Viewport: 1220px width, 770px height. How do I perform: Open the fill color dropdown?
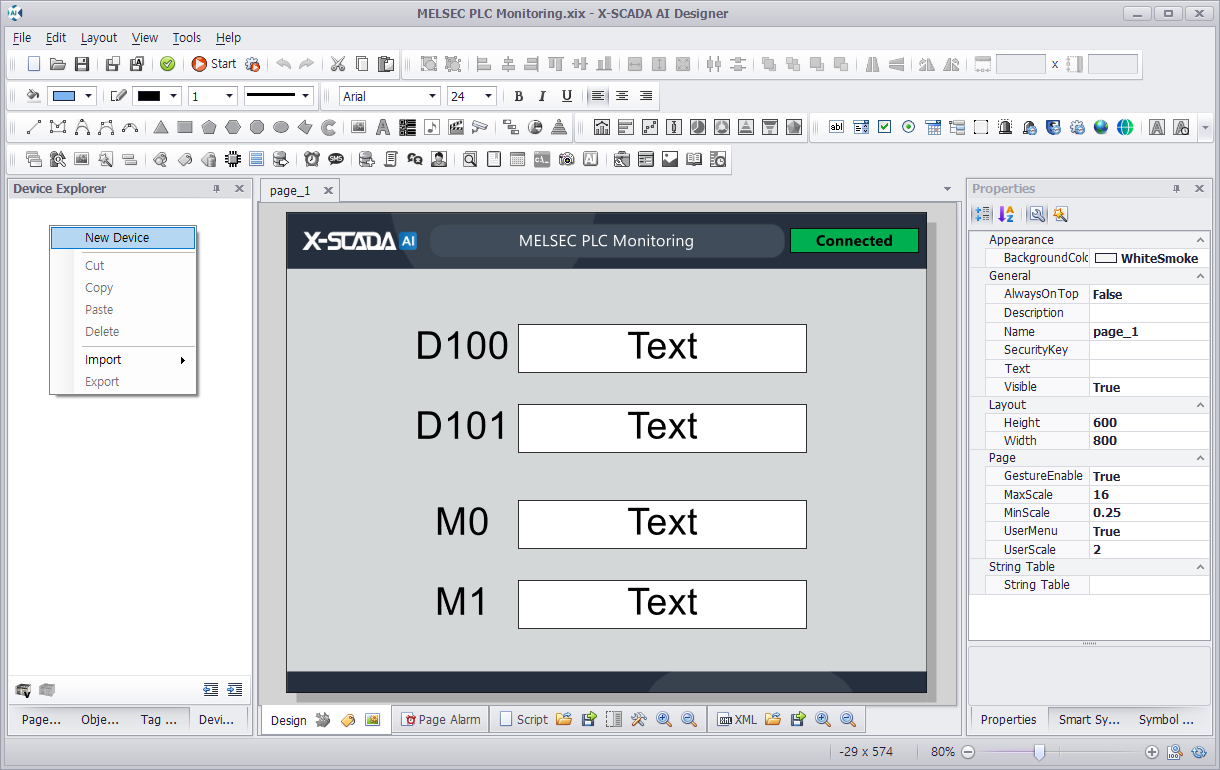[x=89, y=96]
